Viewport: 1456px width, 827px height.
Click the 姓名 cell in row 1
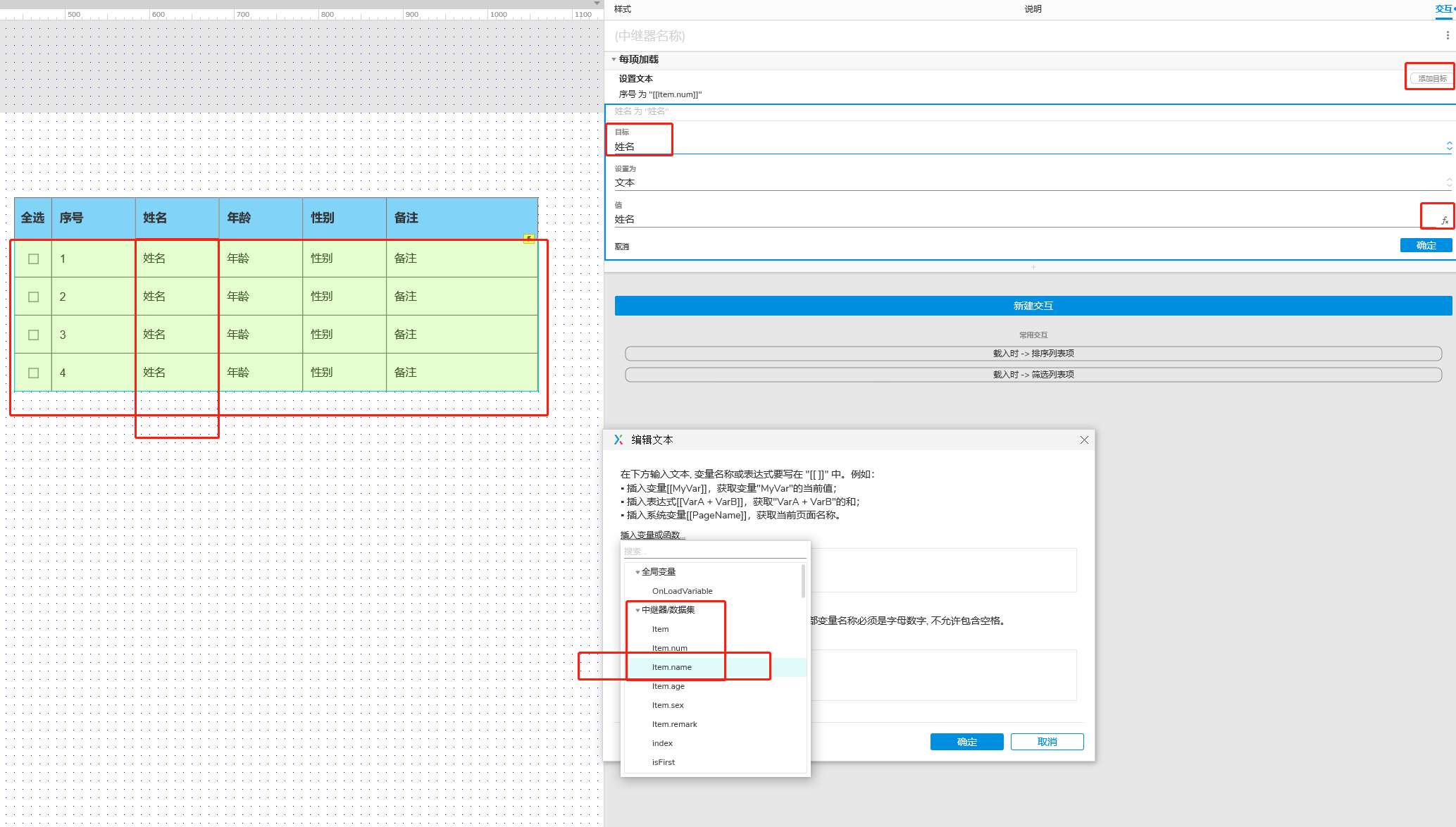point(178,259)
